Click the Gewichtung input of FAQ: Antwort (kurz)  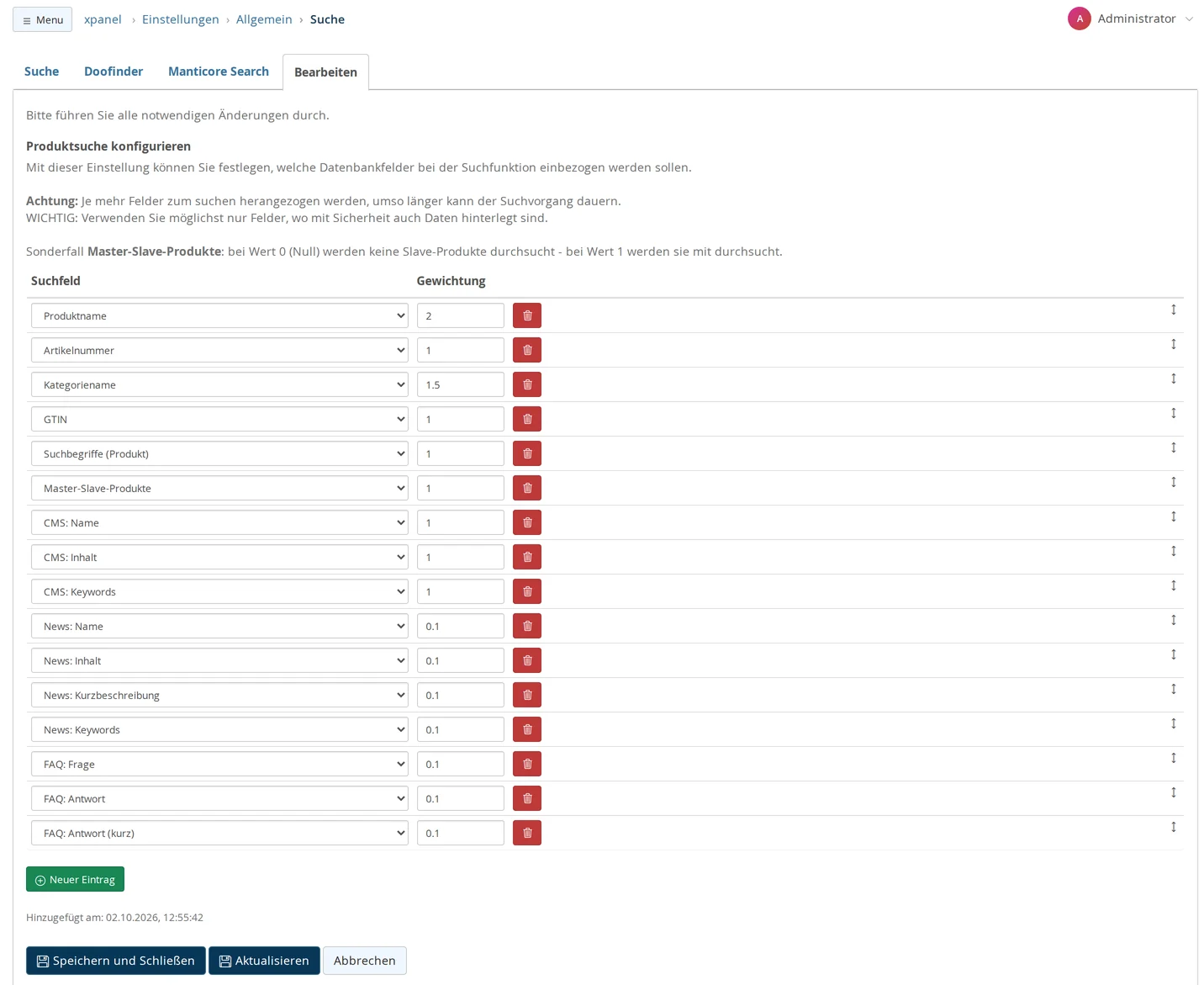[461, 833]
